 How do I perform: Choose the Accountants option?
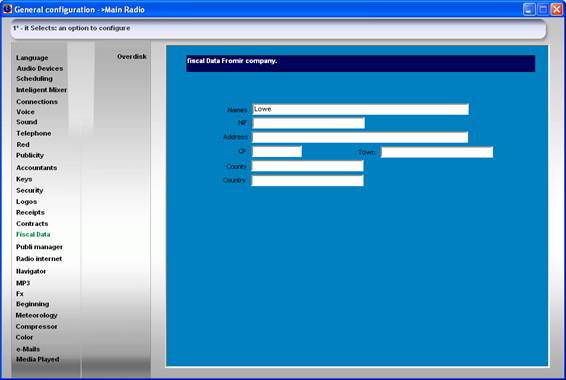point(36,167)
